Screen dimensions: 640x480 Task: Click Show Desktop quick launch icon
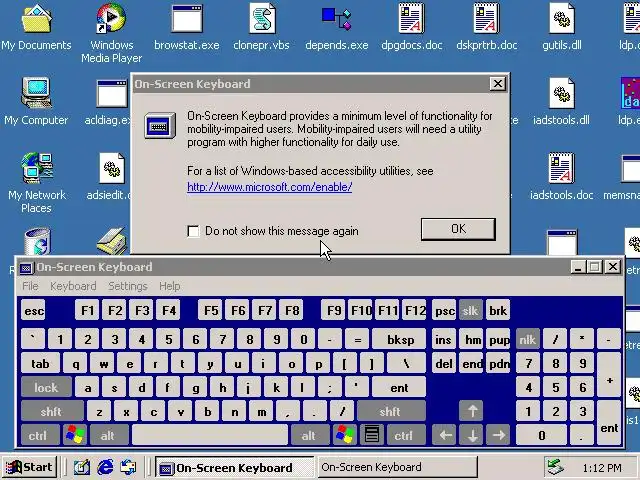pyautogui.click(x=82, y=467)
